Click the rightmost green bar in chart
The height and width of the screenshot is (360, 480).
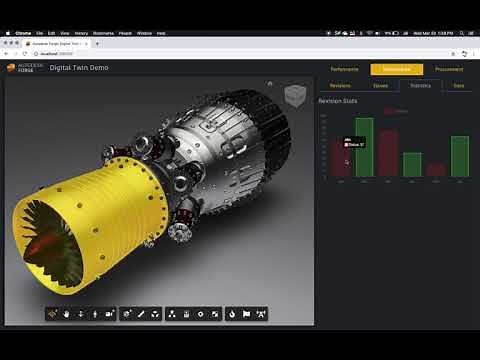click(460, 156)
